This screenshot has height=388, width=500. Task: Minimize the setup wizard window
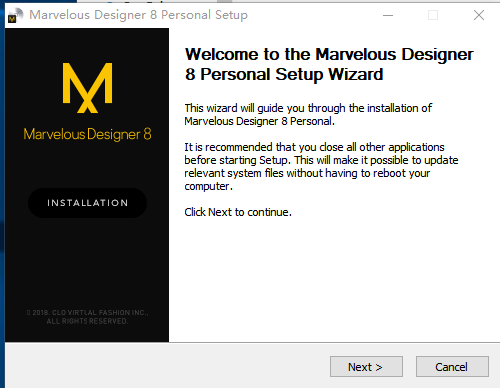click(x=388, y=15)
